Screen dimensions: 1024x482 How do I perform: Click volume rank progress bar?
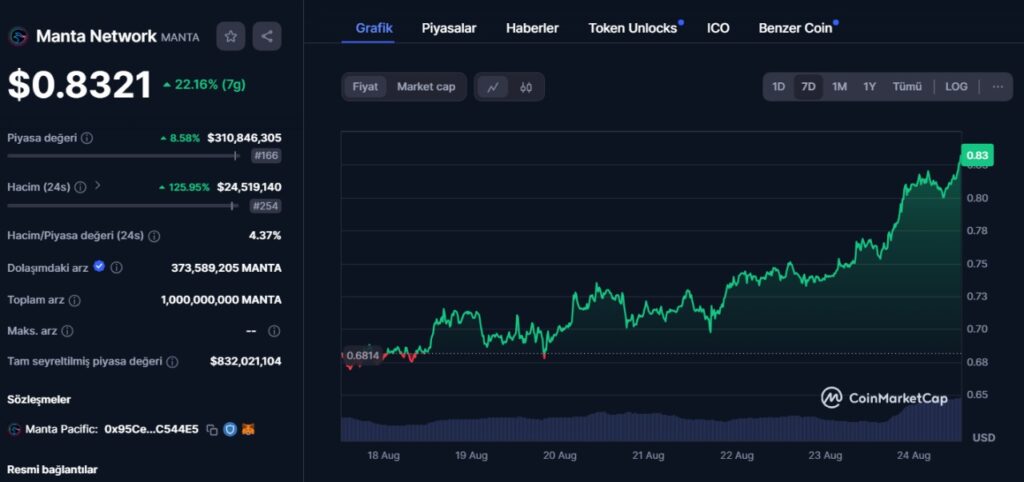[122, 206]
